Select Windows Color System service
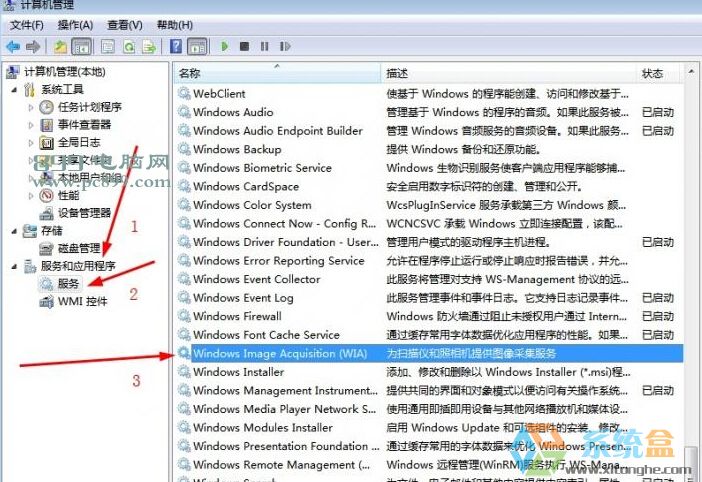702x482 pixels. click(429, 205)
